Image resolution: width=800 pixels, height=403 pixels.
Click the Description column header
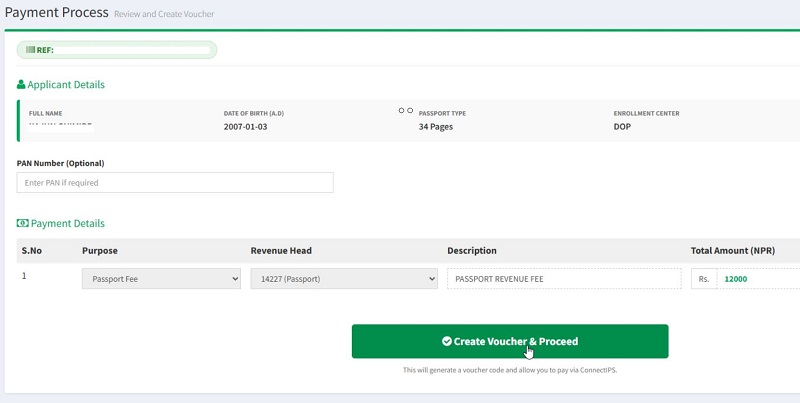click(472, 250)
